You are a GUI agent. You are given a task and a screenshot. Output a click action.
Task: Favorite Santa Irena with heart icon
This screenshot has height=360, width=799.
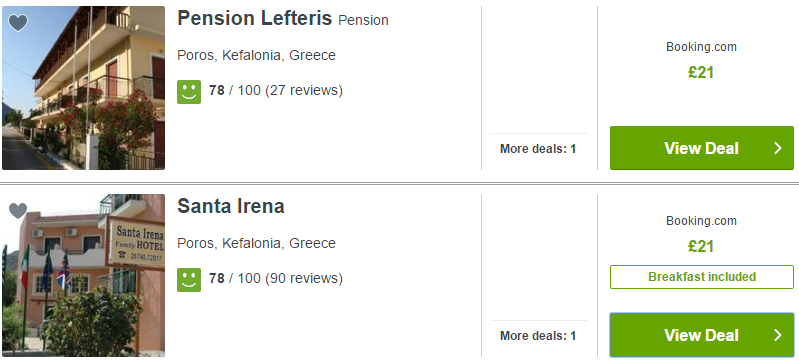(x=18, y=210)
